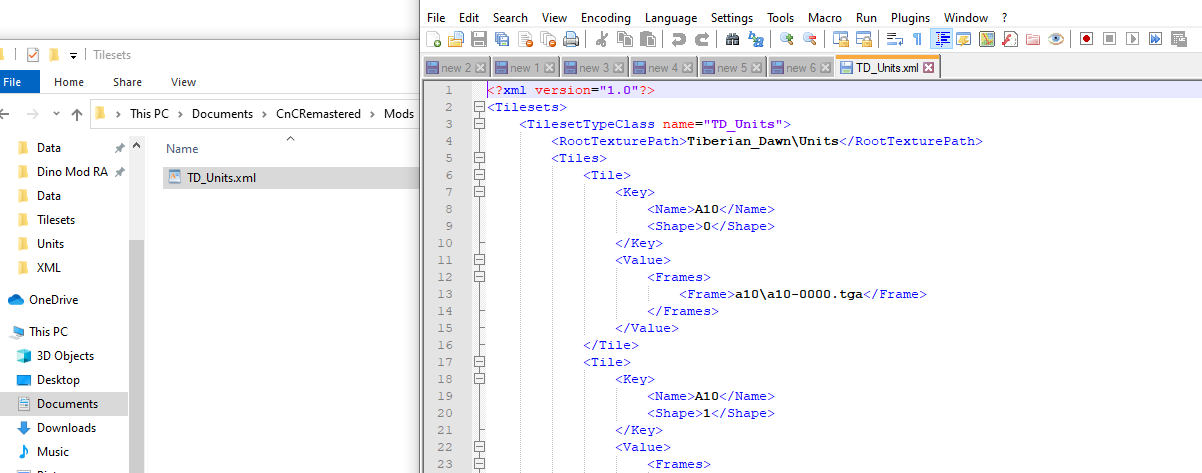Toggle the indent guide display

coord(941,39)
